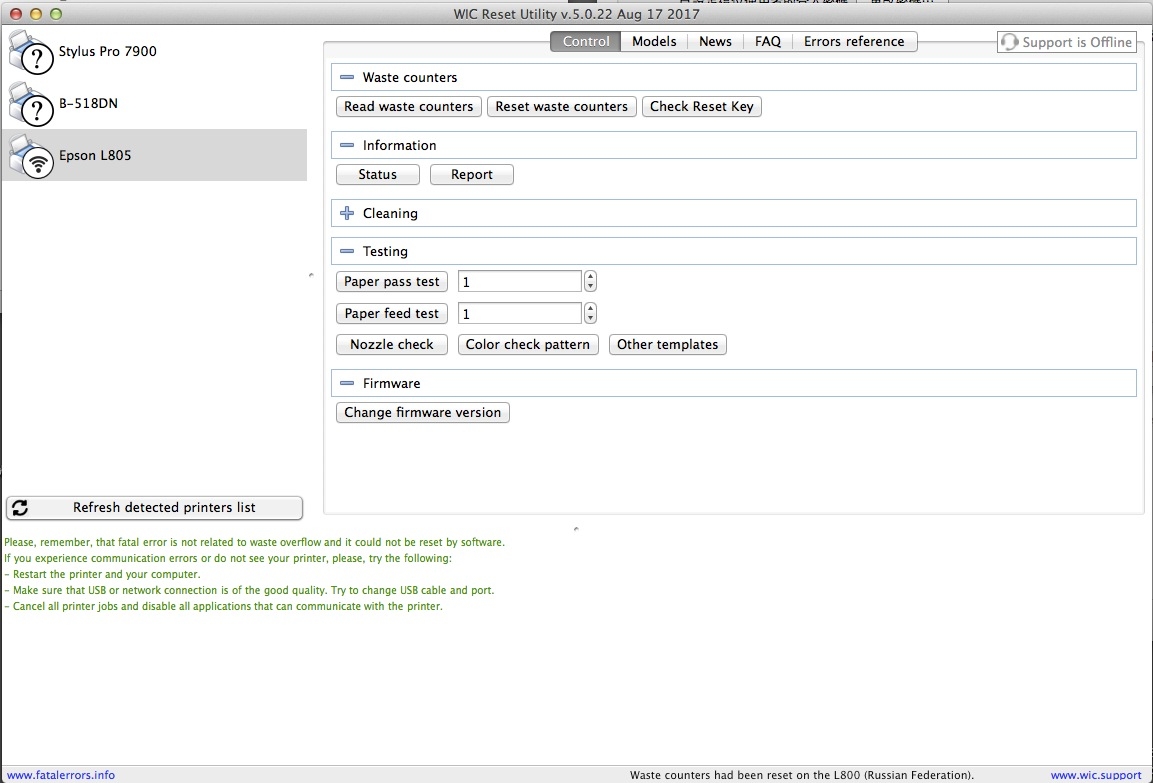Run the Paper pass test

(392, 282)
